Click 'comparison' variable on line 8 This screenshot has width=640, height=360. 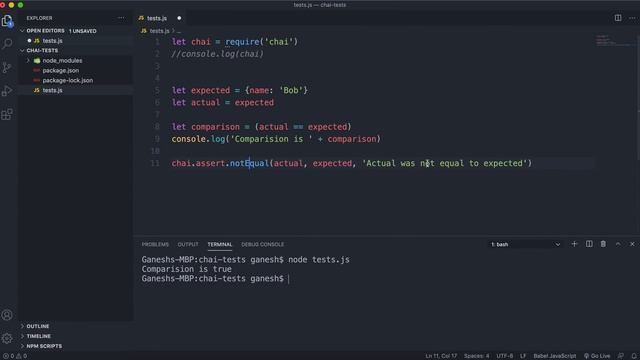215,127
